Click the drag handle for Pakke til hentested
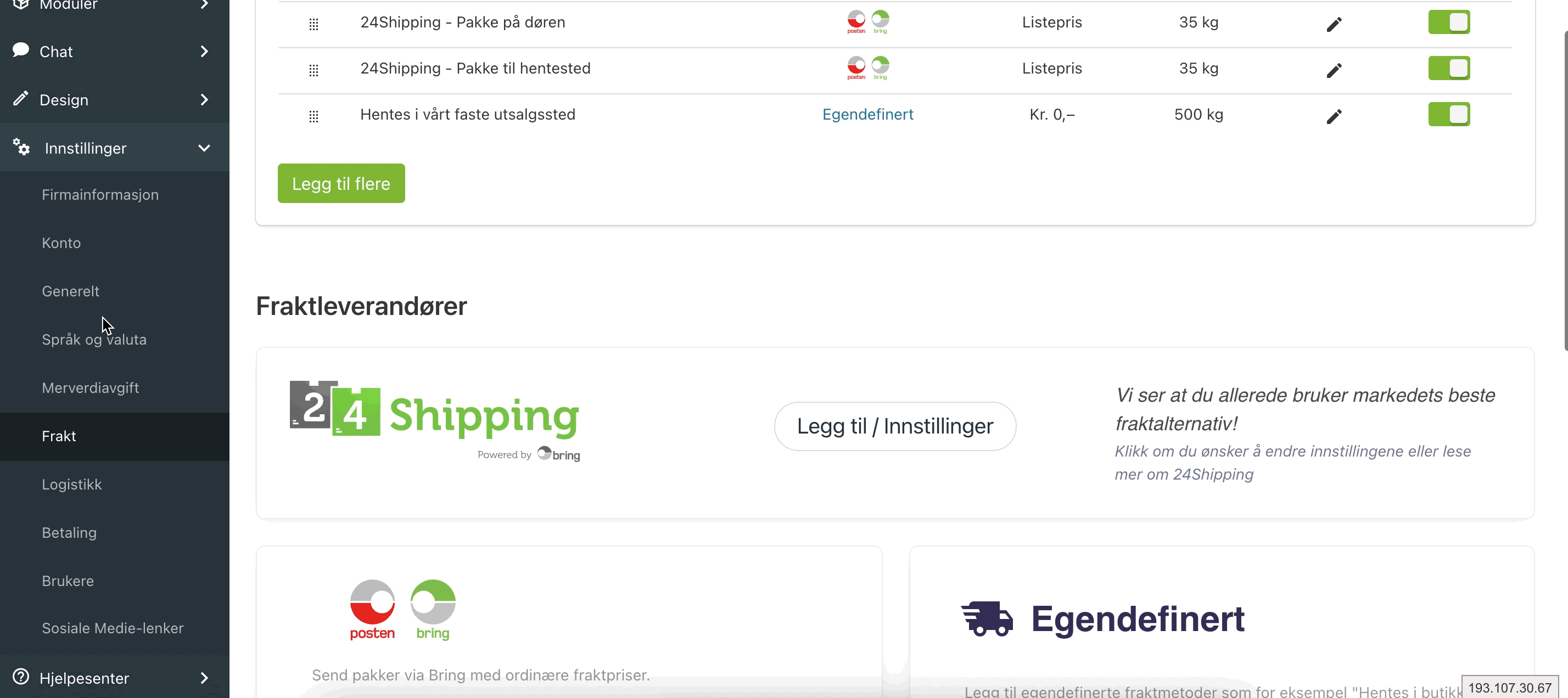Screen dimensions: 1568x698 tap(313, 71)
